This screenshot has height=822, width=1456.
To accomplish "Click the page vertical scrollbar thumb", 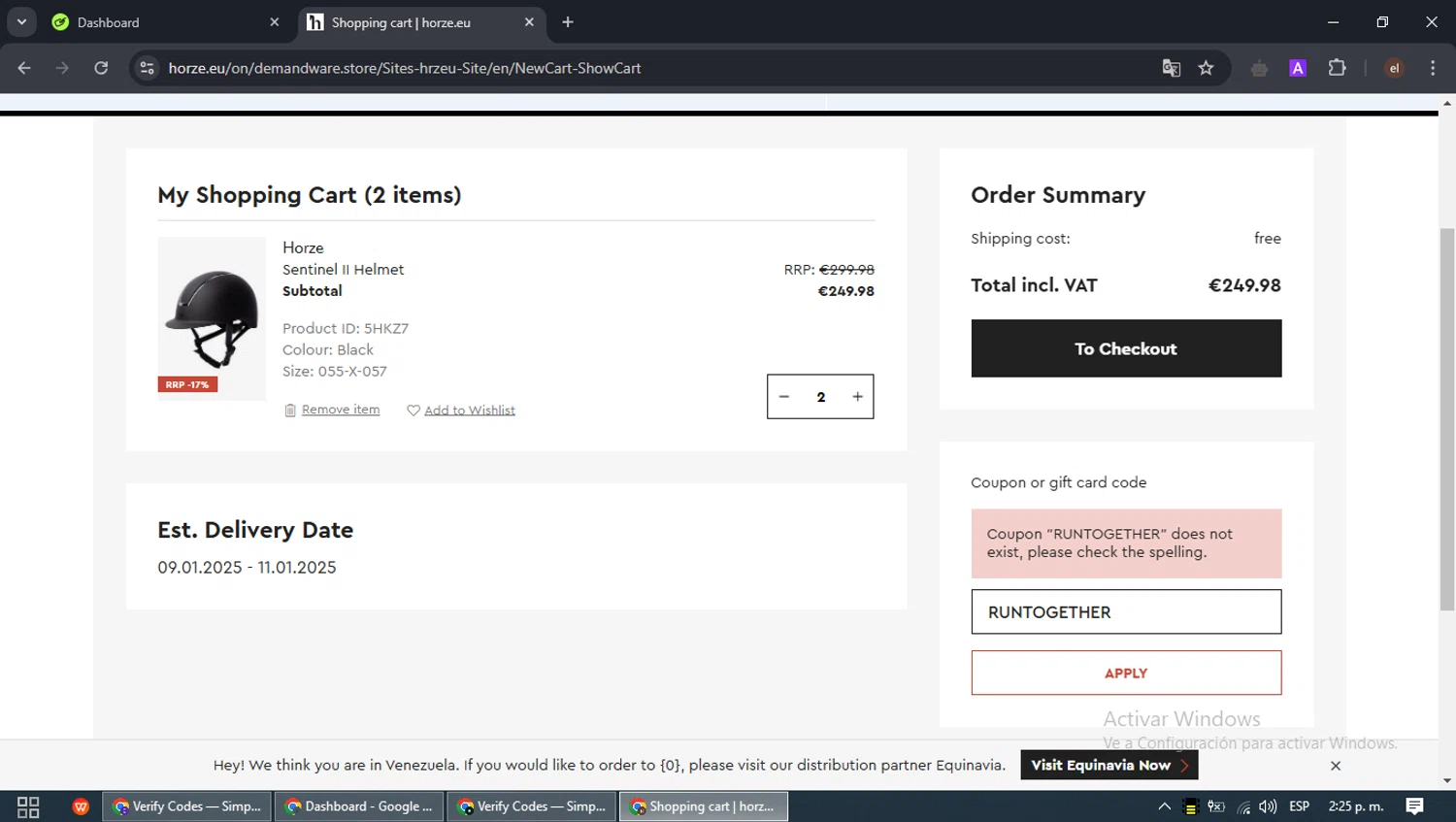I will coord(1447,419).
